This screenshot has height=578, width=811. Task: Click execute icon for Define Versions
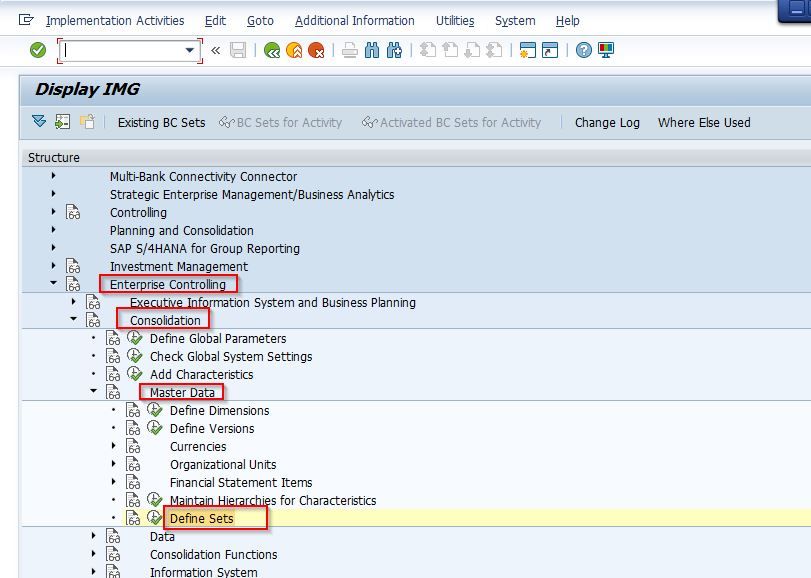tap(155, 428)
